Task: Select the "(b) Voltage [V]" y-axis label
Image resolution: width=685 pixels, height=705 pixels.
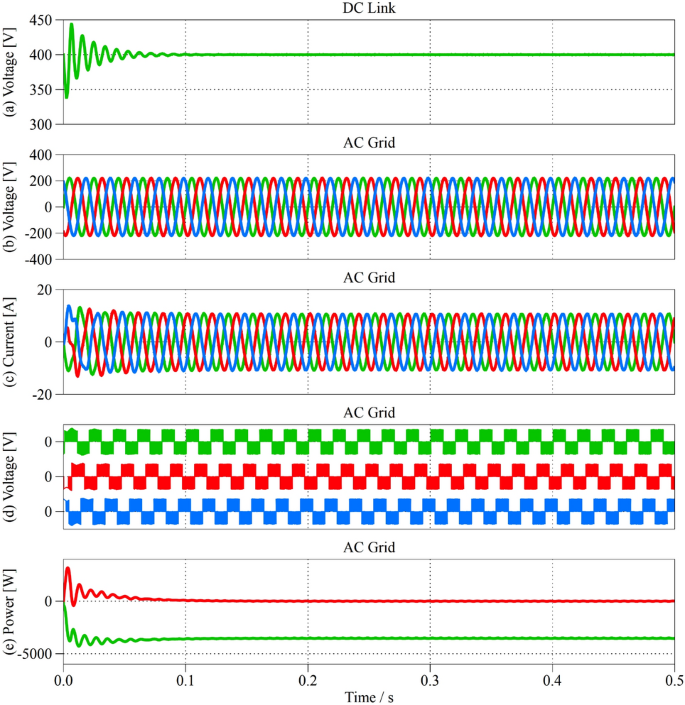Action: [x=11, y=207]
